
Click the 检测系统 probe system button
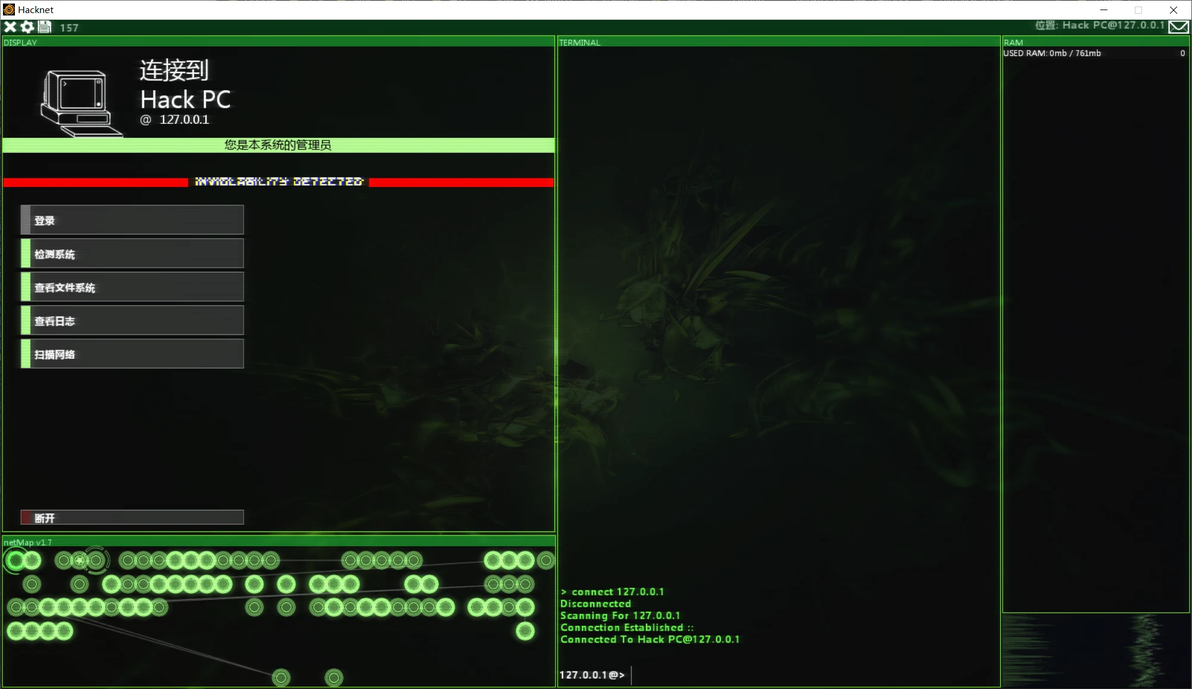click(132, 253)
